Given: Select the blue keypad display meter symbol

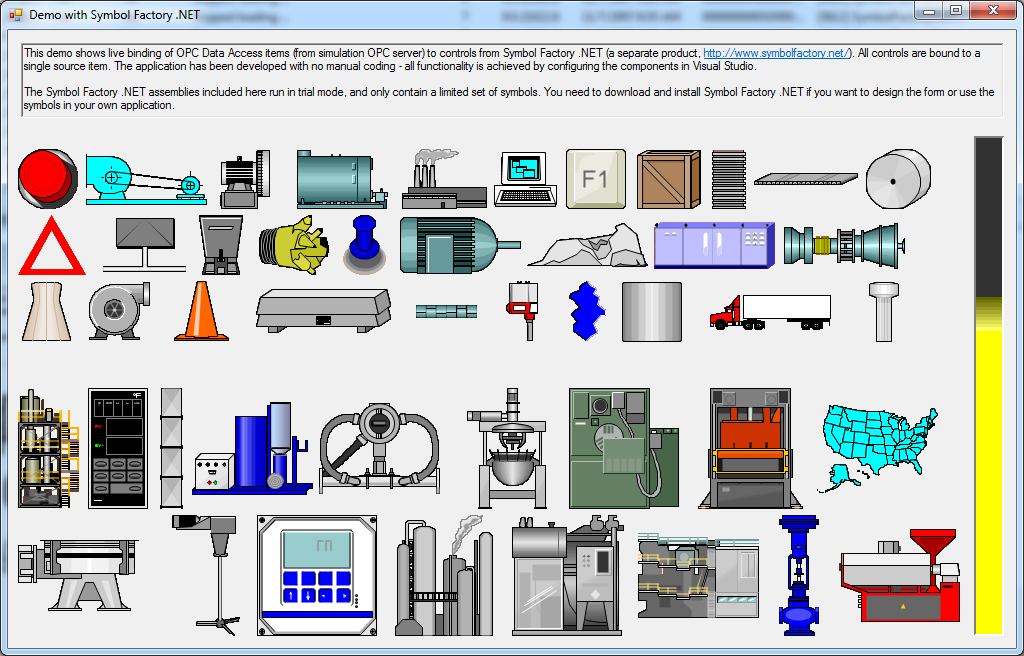Looking at the screenshot, I should click(x=316, y=574).
